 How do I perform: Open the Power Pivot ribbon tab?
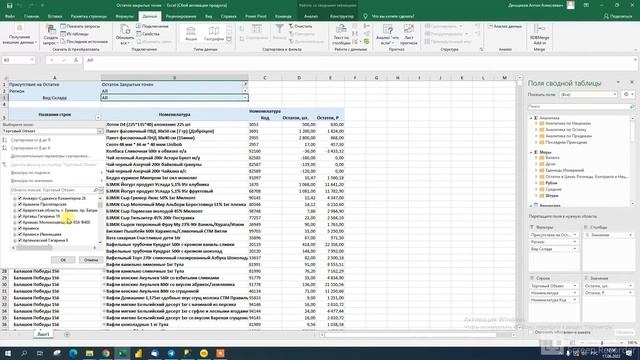click(x=256, y=16)
